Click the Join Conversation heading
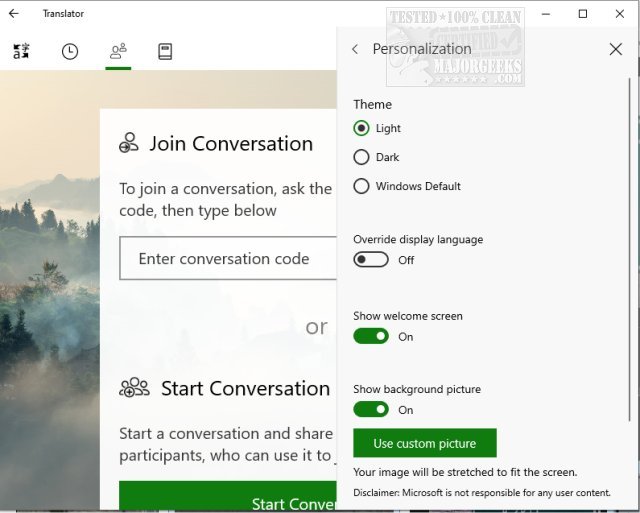Viewport: 640px width, 513px height. click(x=231, y=144)
